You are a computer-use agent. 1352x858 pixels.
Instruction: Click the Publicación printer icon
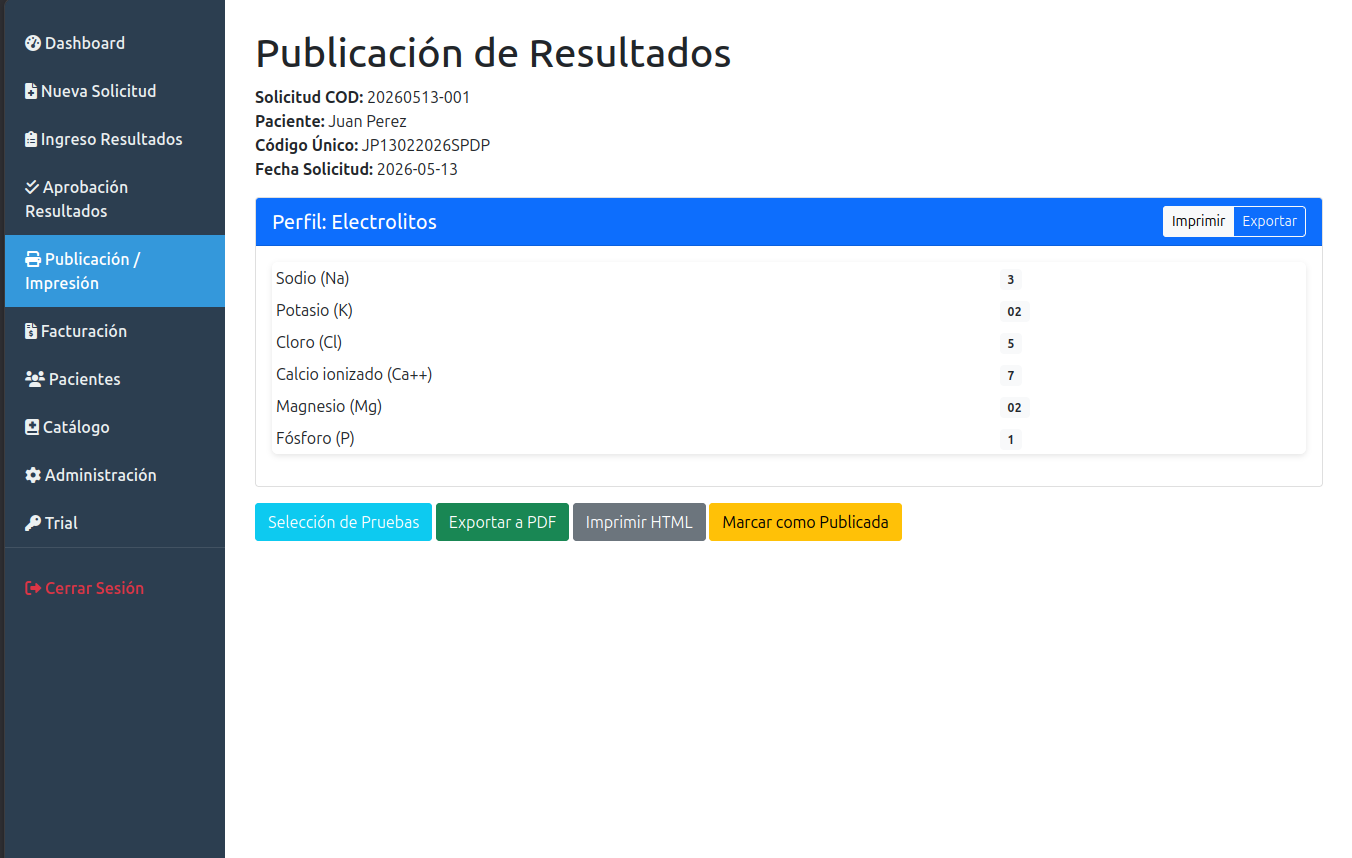(33, 259)
